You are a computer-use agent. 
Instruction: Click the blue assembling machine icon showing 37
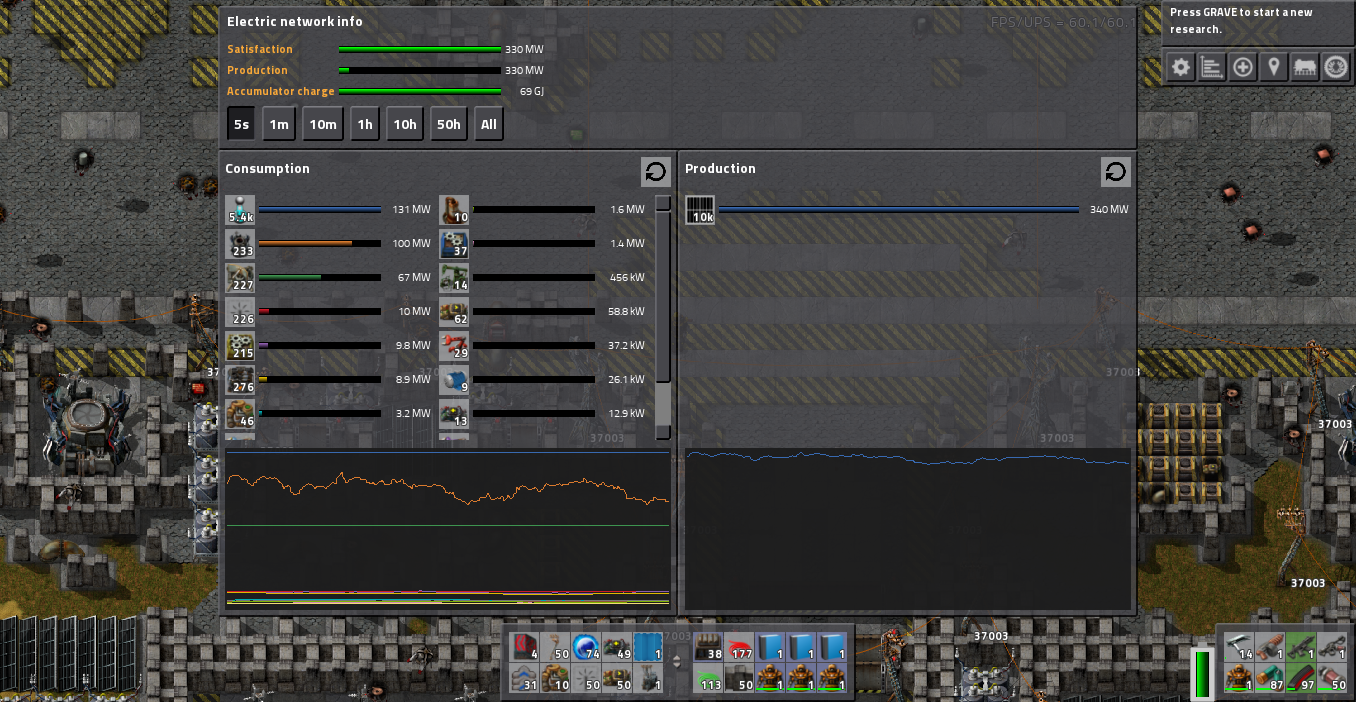tap(454, 244)
